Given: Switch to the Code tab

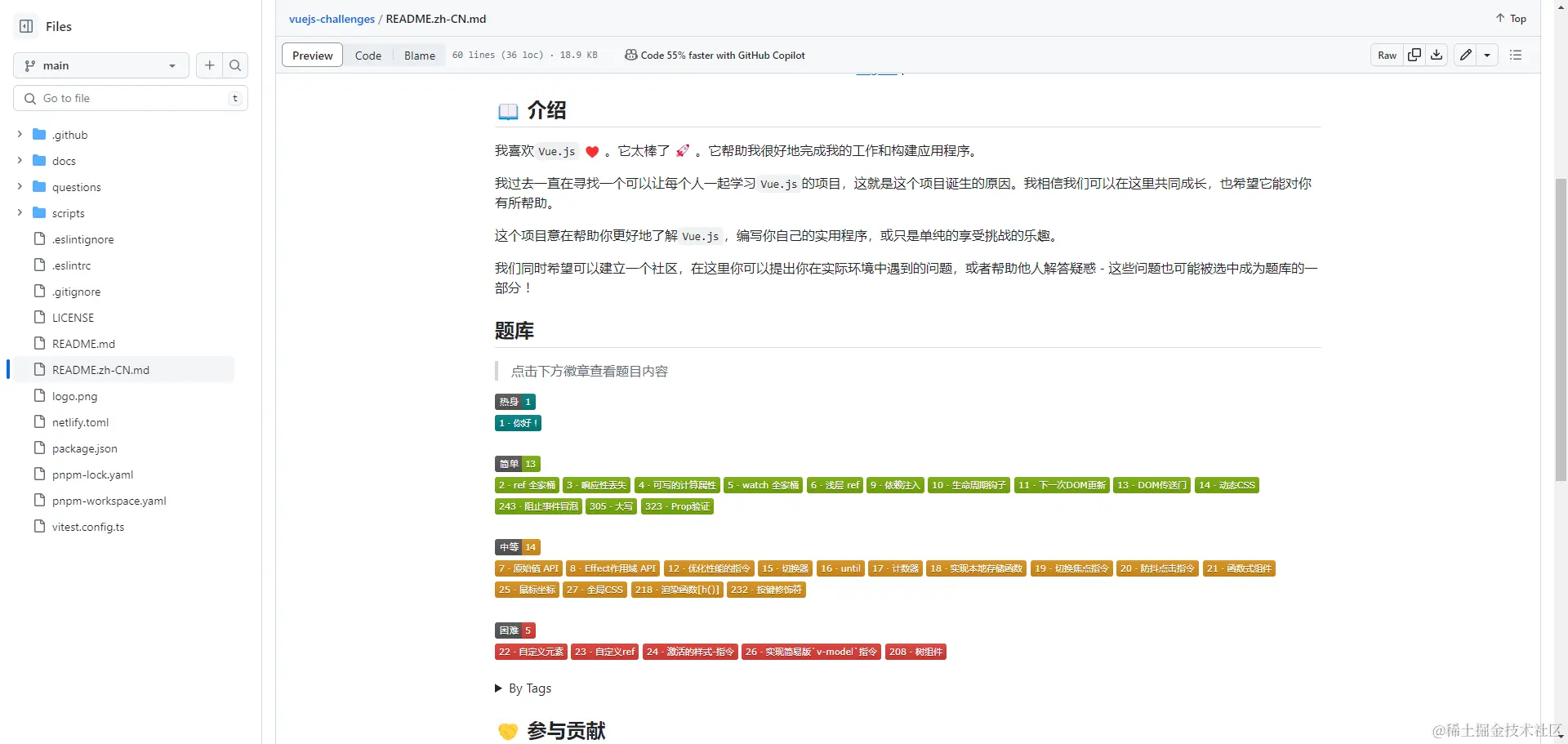Looking at the screenshot, I should click(x=368, y=55).
